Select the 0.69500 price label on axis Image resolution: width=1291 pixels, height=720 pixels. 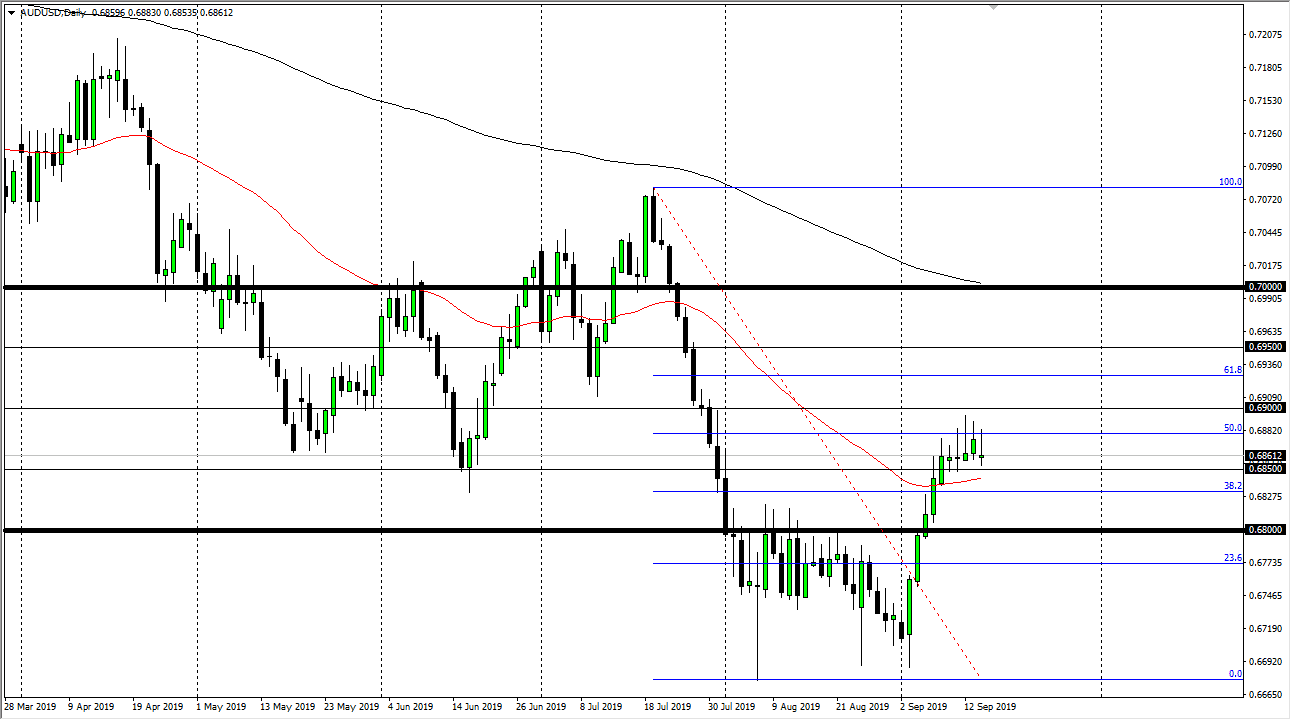pyautogui.click(x=1266, y=347)
